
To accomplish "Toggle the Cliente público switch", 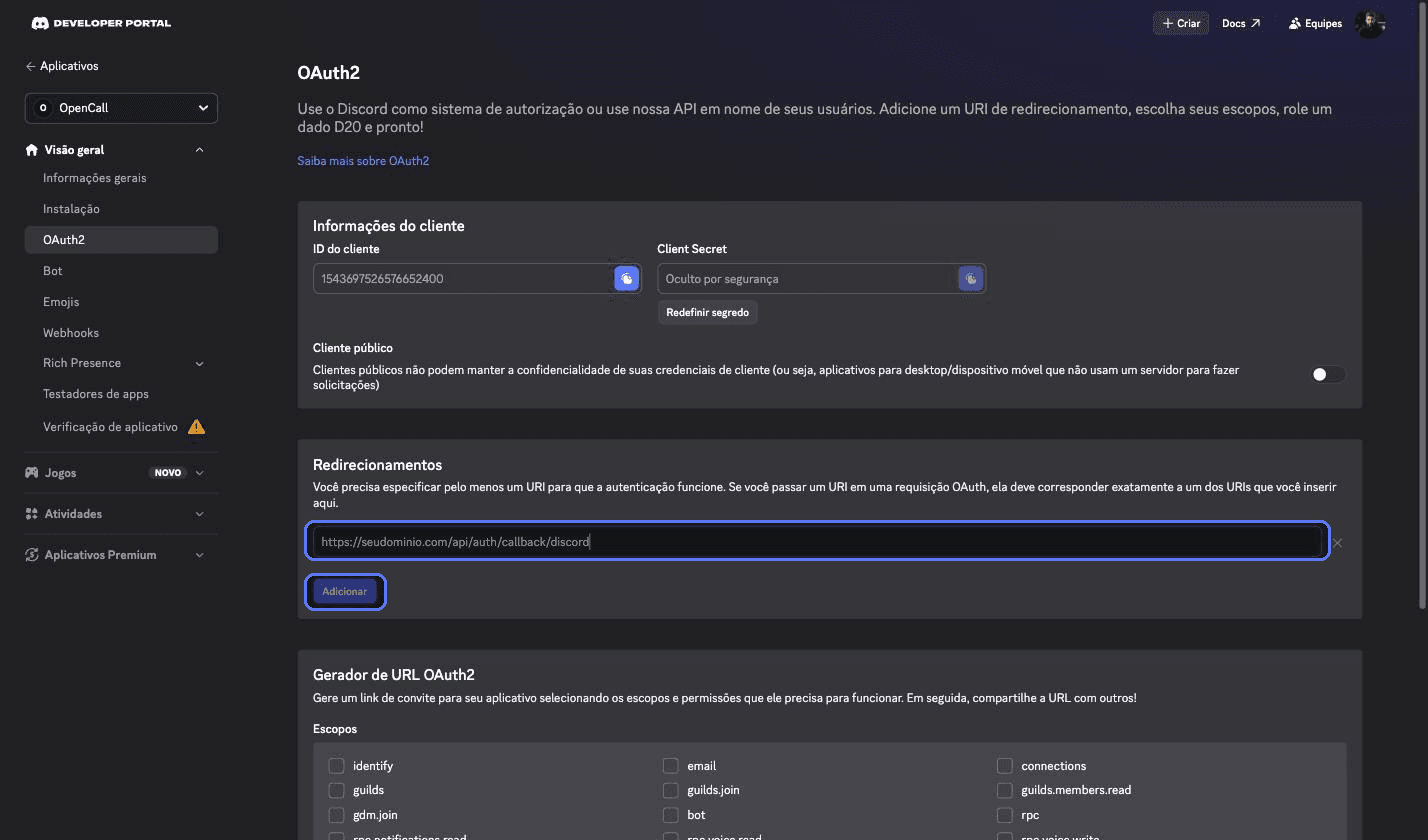I will (x=1328, y=374).
